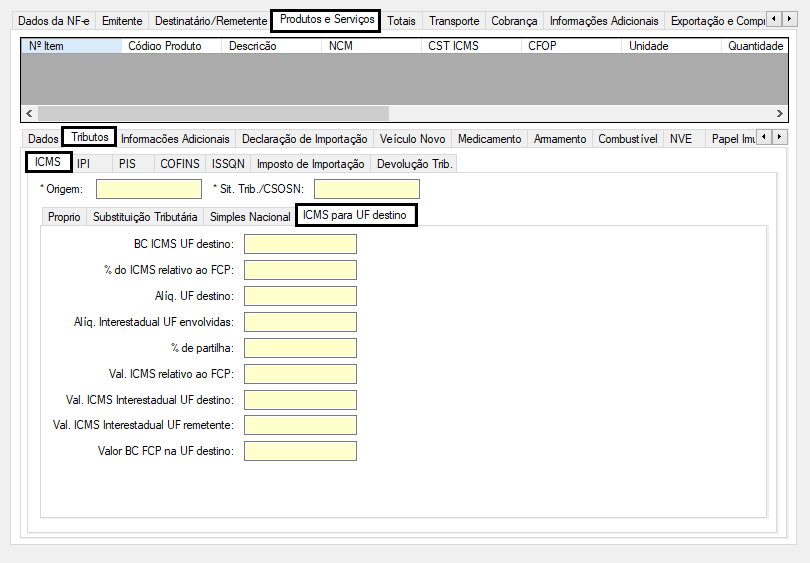The image size is (810, 563).
Task: Focus the Alíq. UF destino field
Action: pyautogui.click(x=300, y=296)
